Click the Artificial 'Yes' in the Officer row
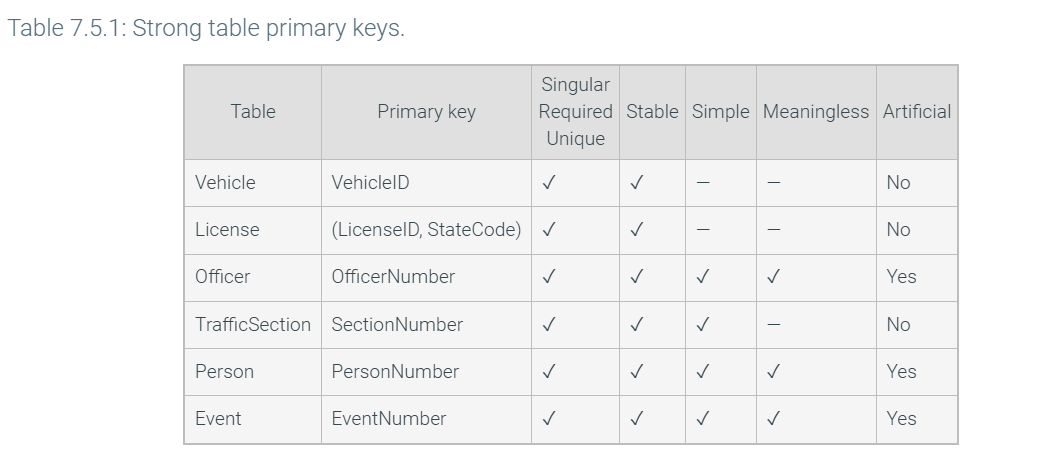The height and width of the screenshot is (472, 1037). coord(901,277)
